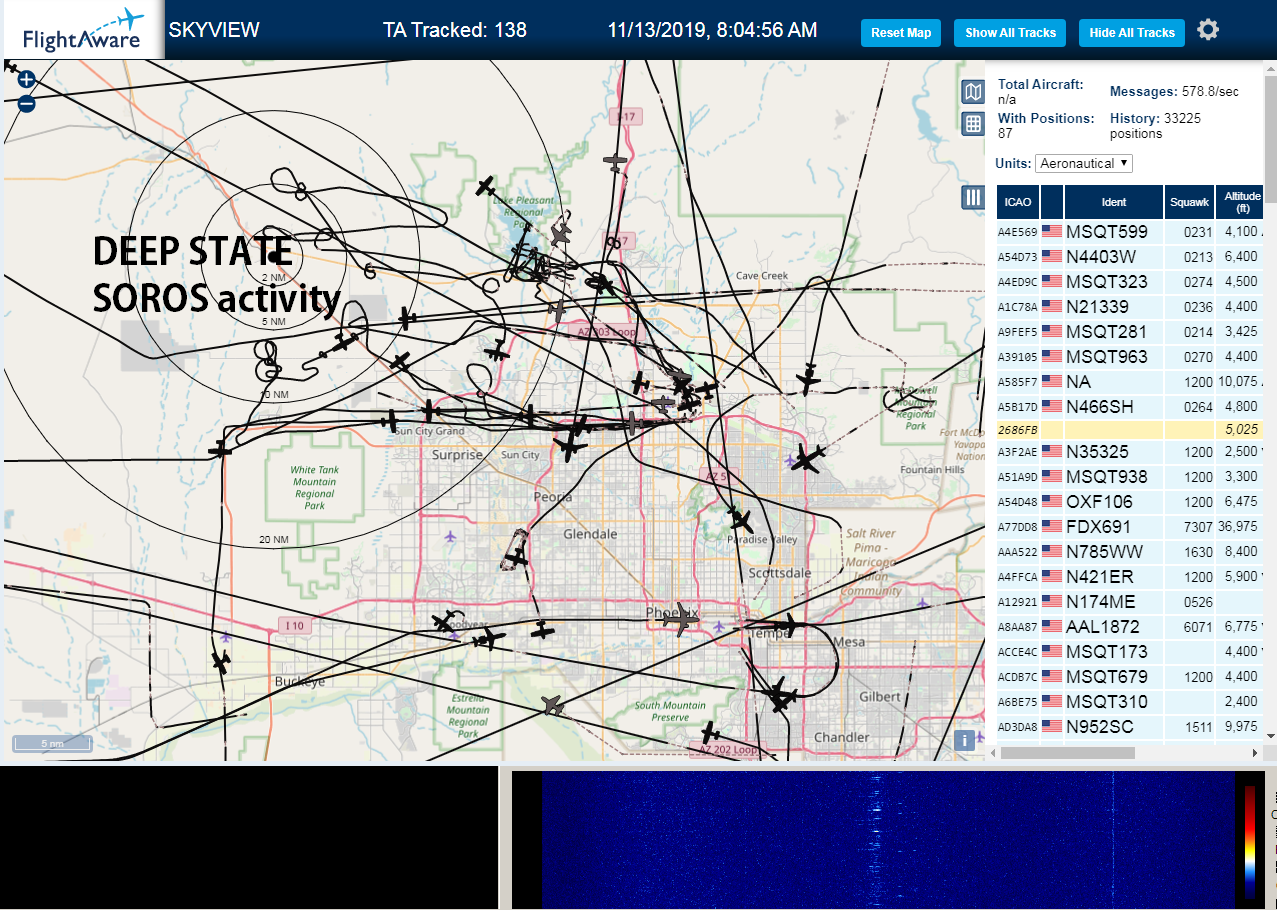Screen dimensions: 1277x911
Task: Zoom out of the map
Action: tap(26, 103)
